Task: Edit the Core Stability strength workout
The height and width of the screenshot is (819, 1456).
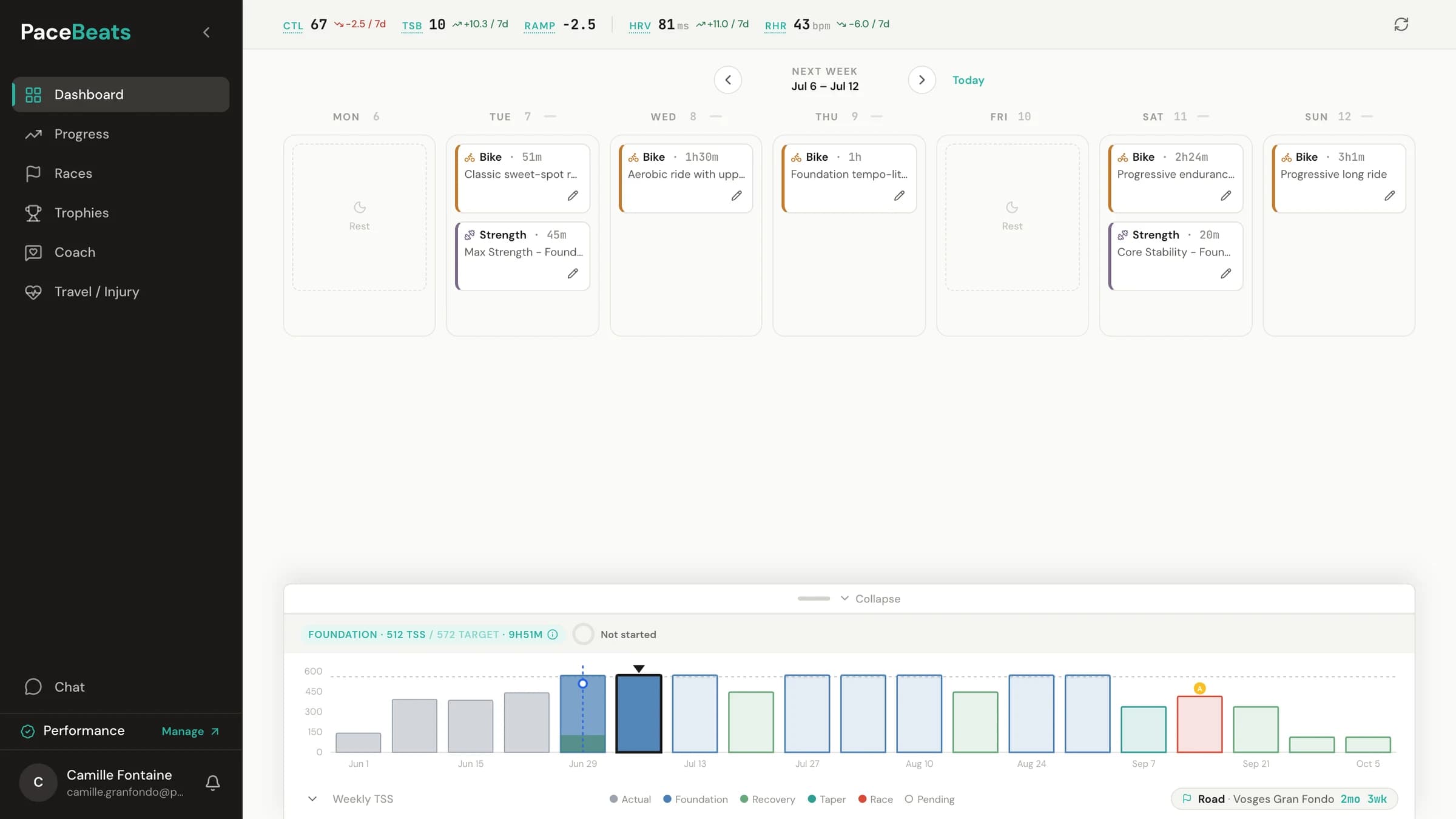Action: [x=1226, y=274]
